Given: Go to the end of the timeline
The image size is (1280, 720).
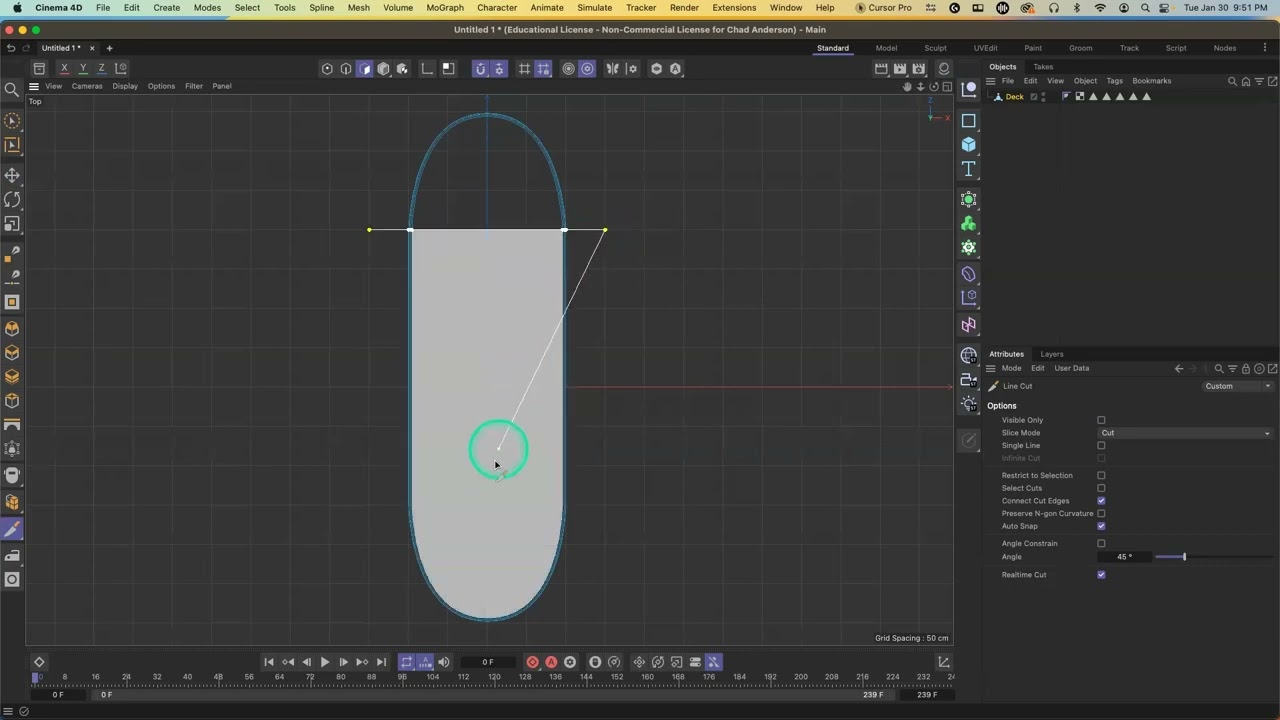Looking at the screenshot, I should (381, 662).
